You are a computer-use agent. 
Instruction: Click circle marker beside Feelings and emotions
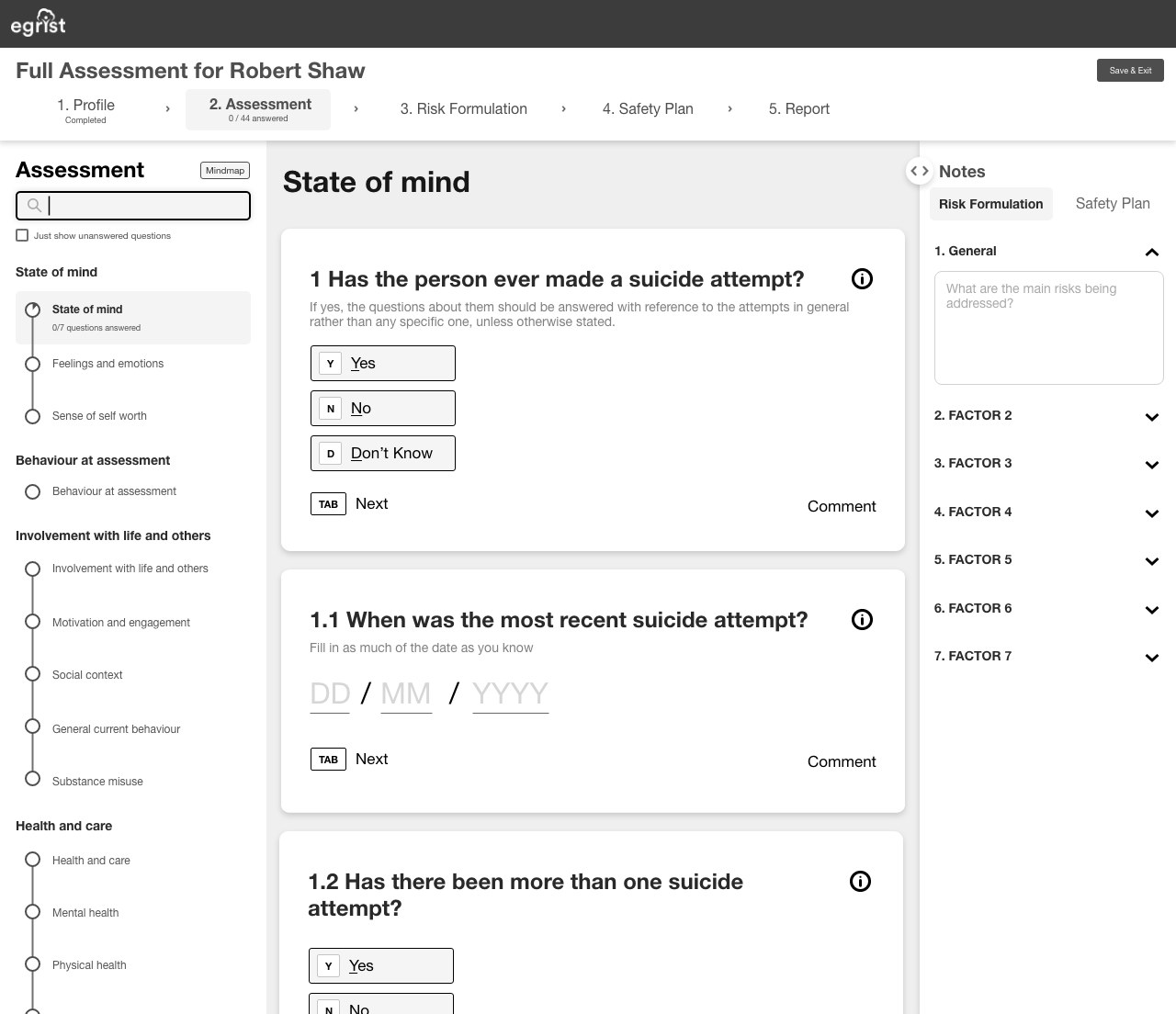(x=32, y=364)
